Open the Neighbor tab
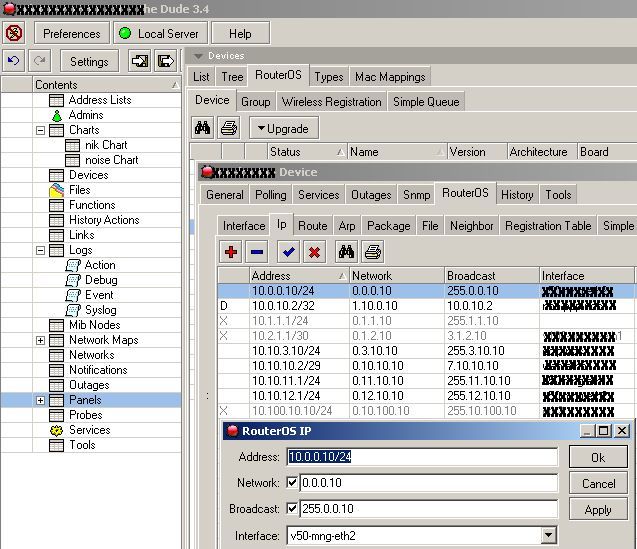The width and height of the screenshot is (637, 549). [x=472, y=226]
